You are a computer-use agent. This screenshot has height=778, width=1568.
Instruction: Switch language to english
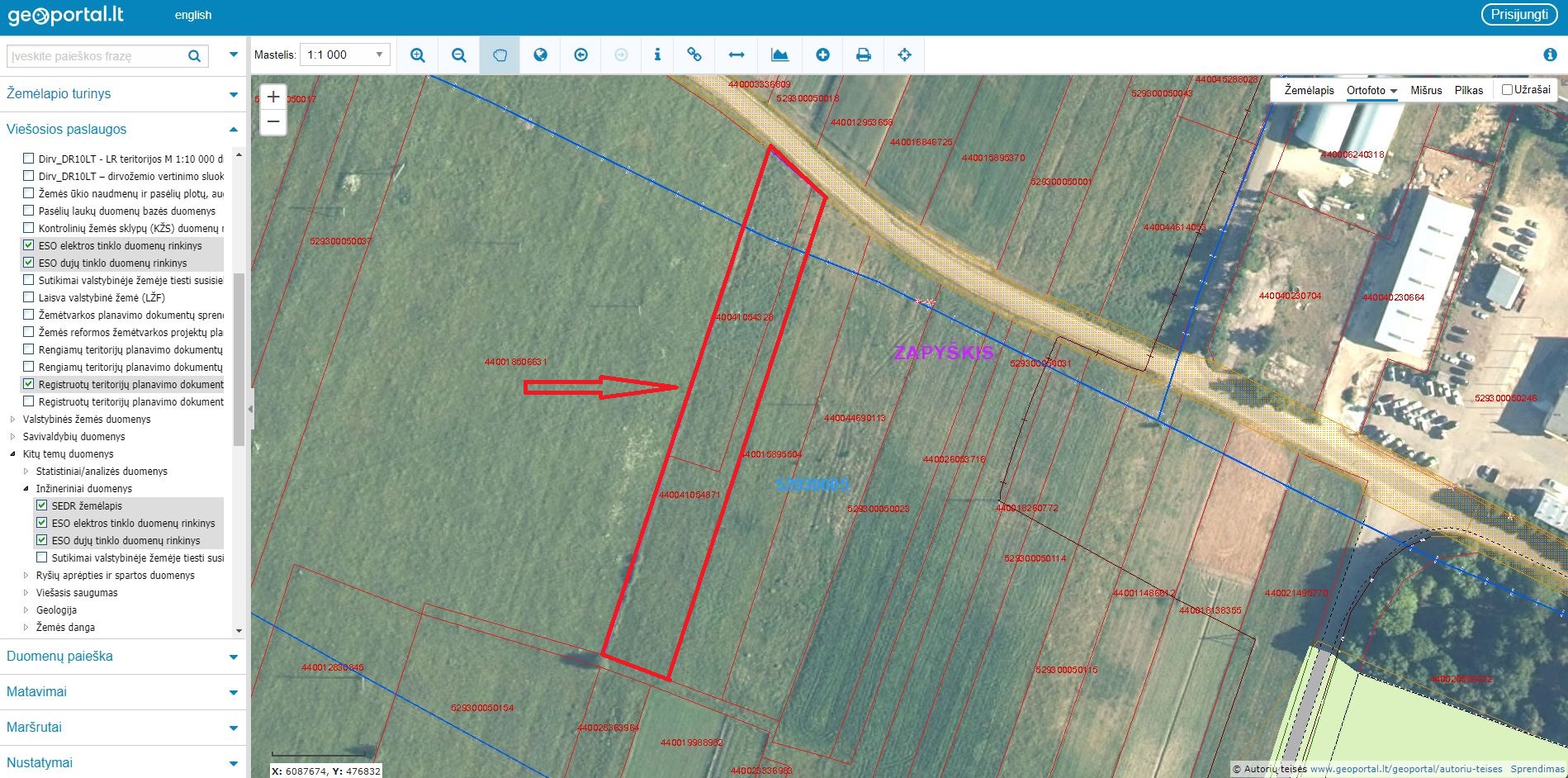tap(193, 15)
